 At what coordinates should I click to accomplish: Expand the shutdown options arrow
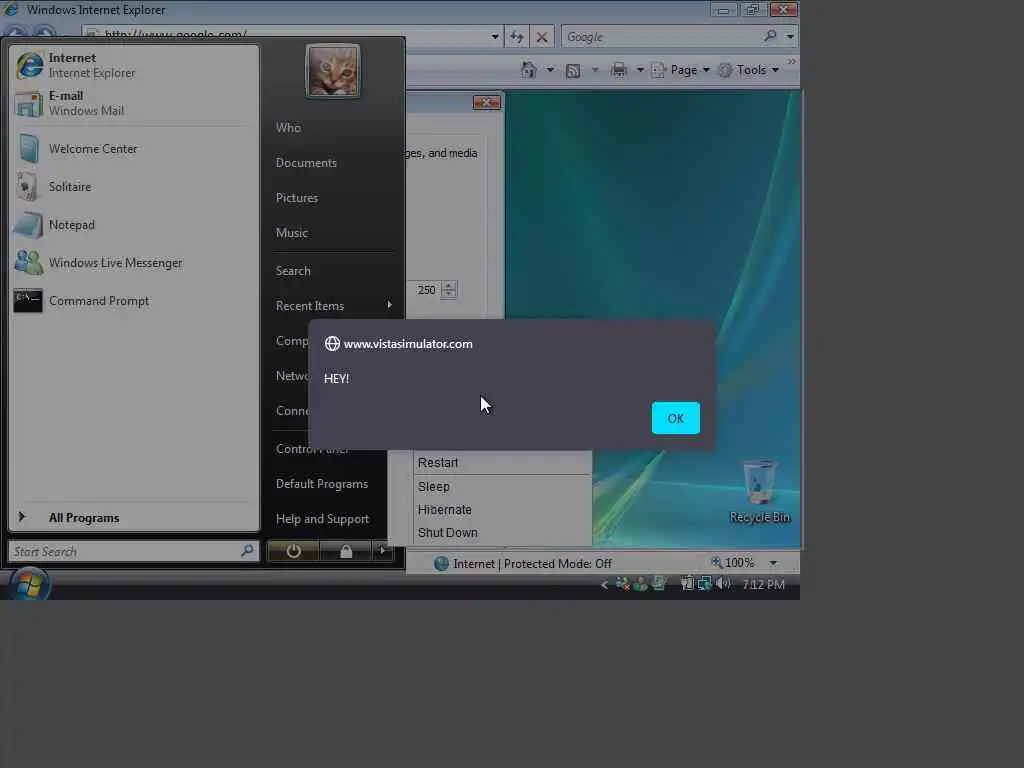pos(382,551)
